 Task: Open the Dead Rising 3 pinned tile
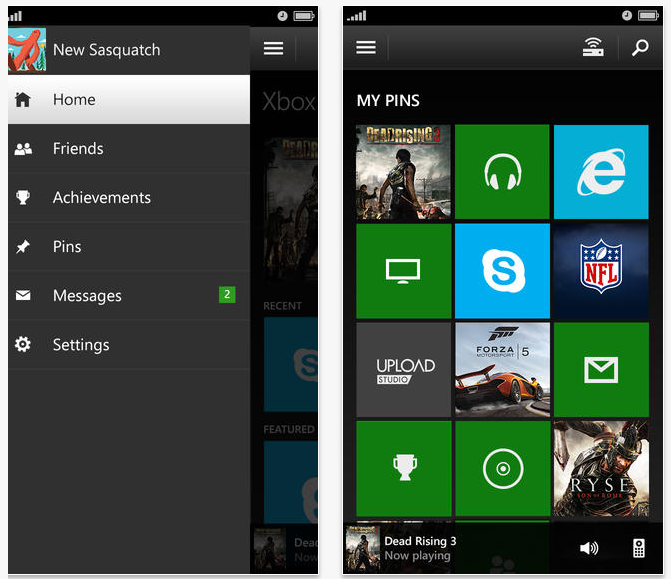(x=404, y=172)
